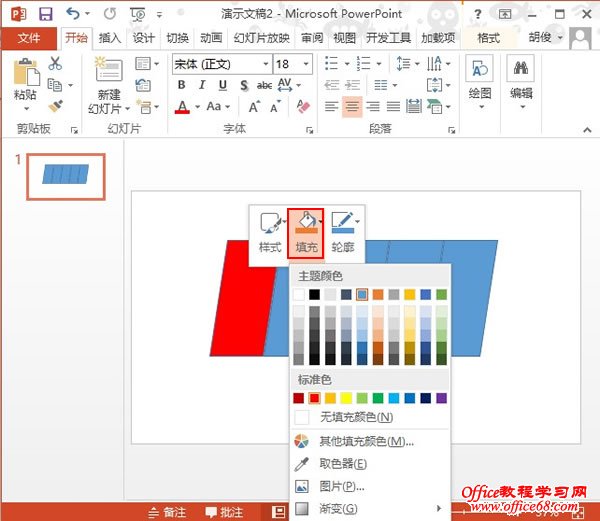This screenshot has height=521, width=600.
Task: Click the Paste (粘贴) clipboard icon
Action: coord(26,74)
